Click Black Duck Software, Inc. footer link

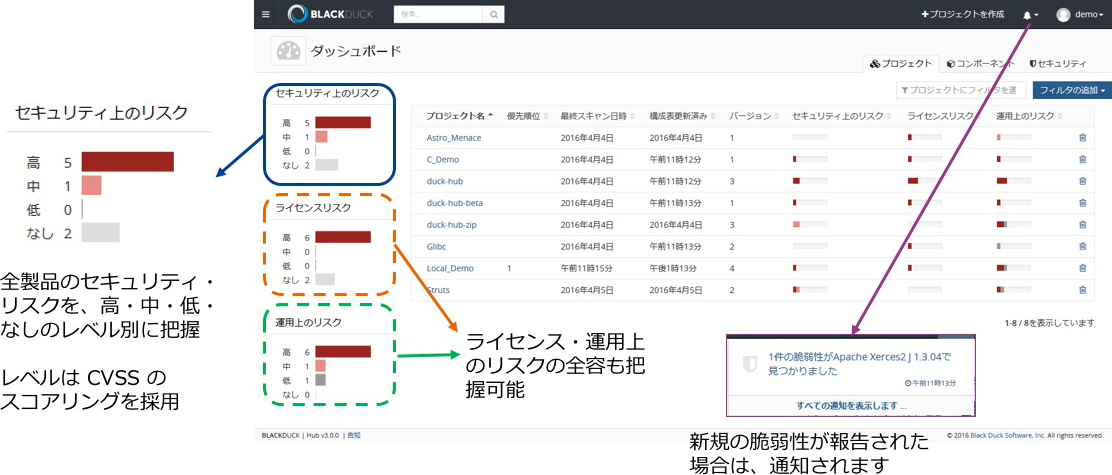click(1010, 435)
